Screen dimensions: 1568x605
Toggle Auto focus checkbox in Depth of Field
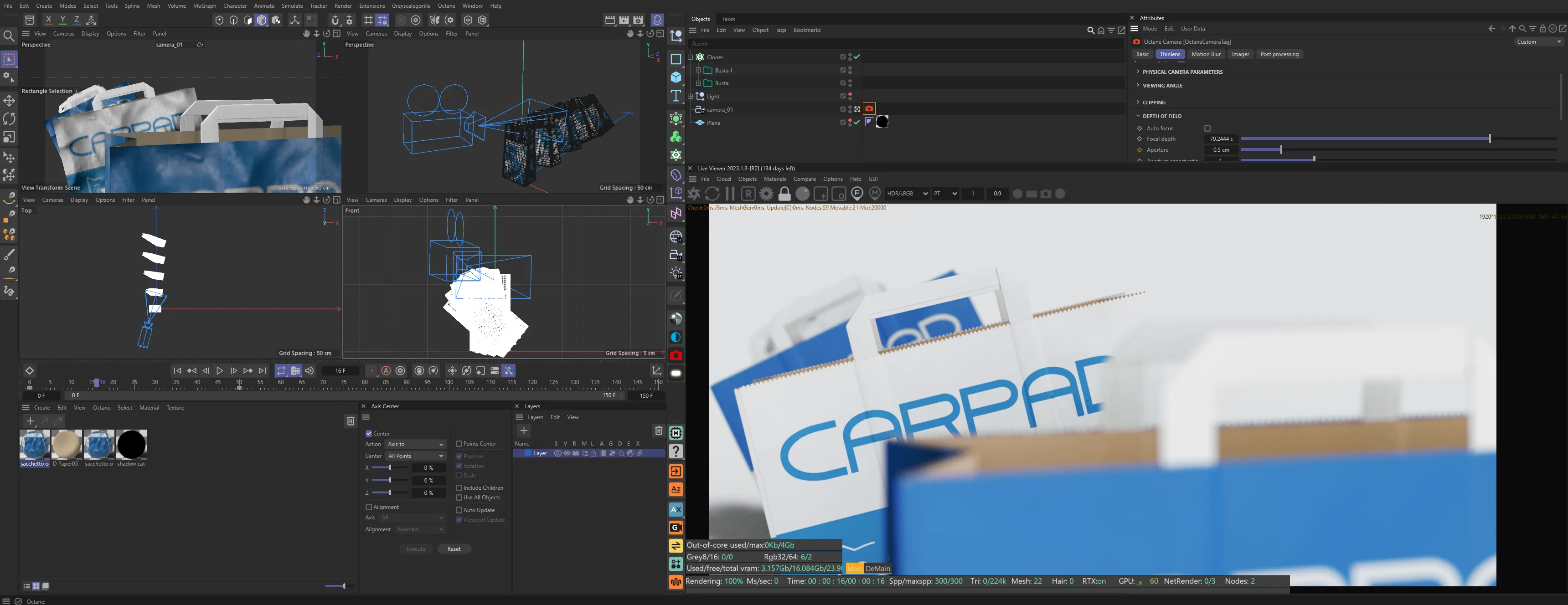pyautogui.click(x=1207, y=128)
